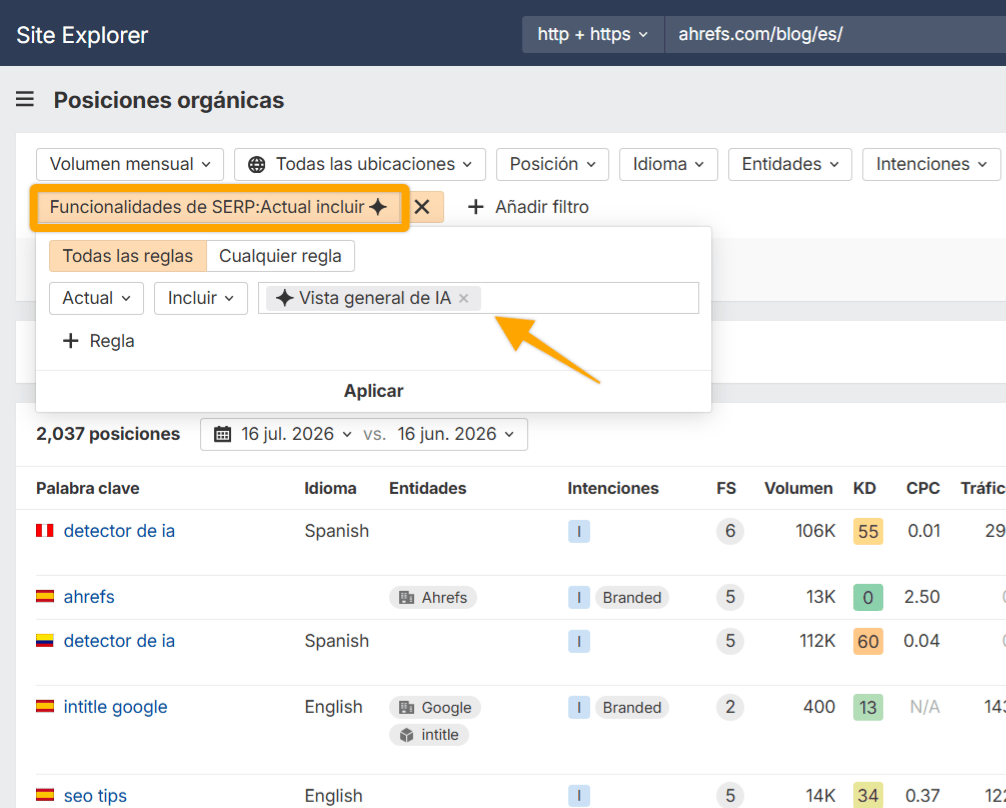Open the Volumen mensual dropdown
This screenshot has height=808, width=1006.
[130, 164]
